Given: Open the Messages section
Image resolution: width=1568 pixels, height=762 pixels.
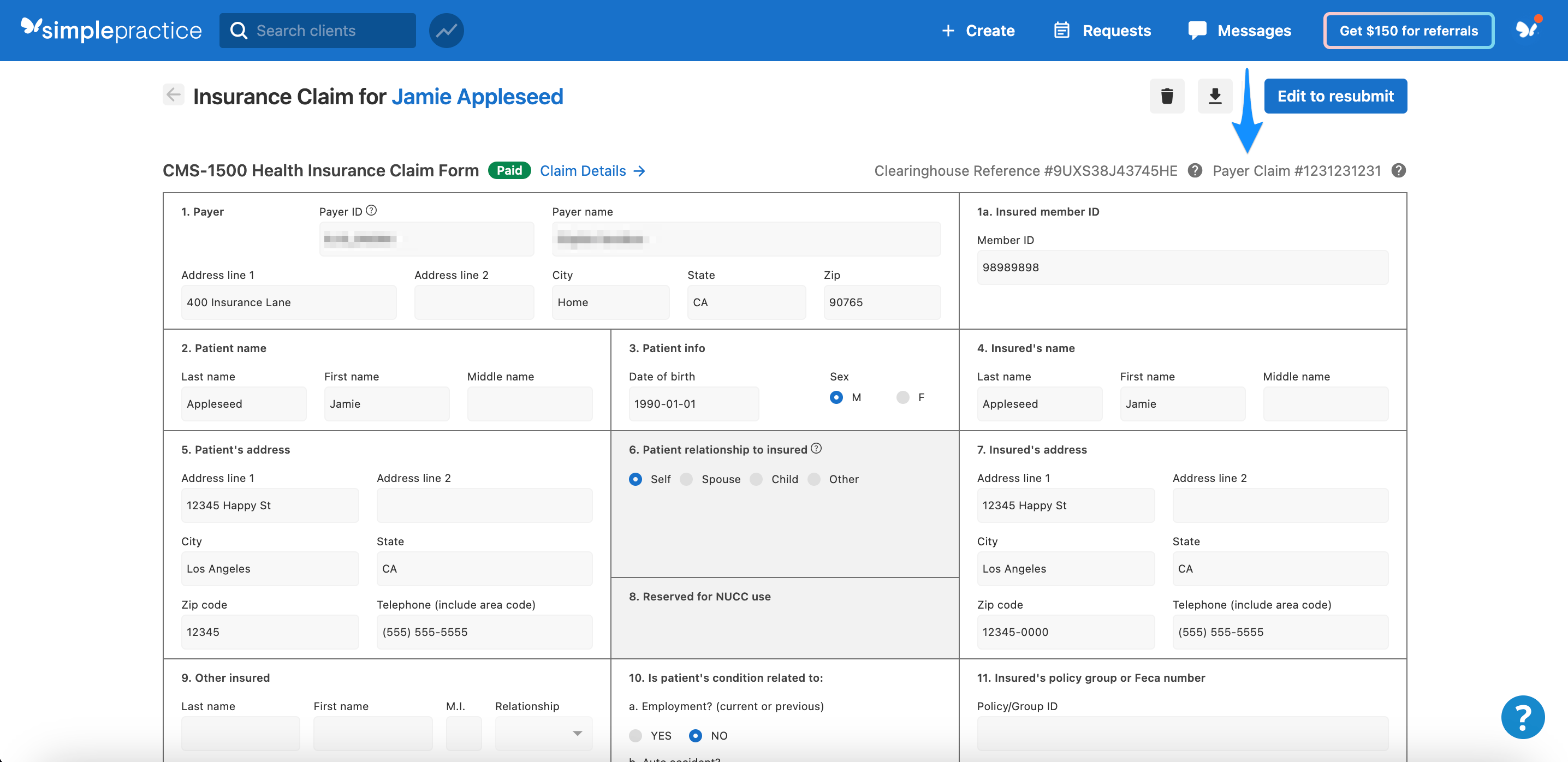Looking at the screenshot, I should pyautogui.click(x=1240, y=31).
